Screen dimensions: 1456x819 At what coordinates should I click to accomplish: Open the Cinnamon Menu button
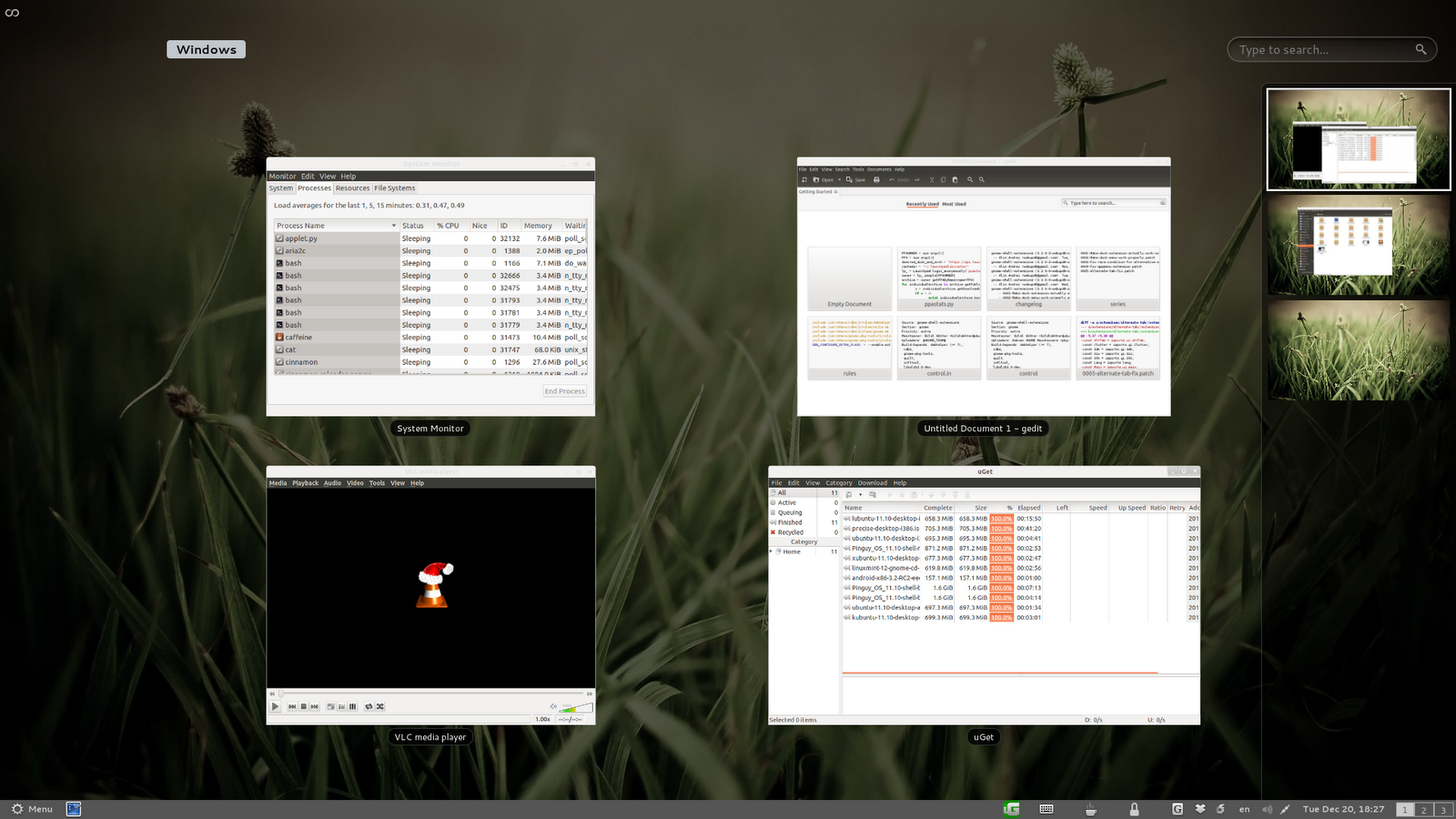click(32, 809)
